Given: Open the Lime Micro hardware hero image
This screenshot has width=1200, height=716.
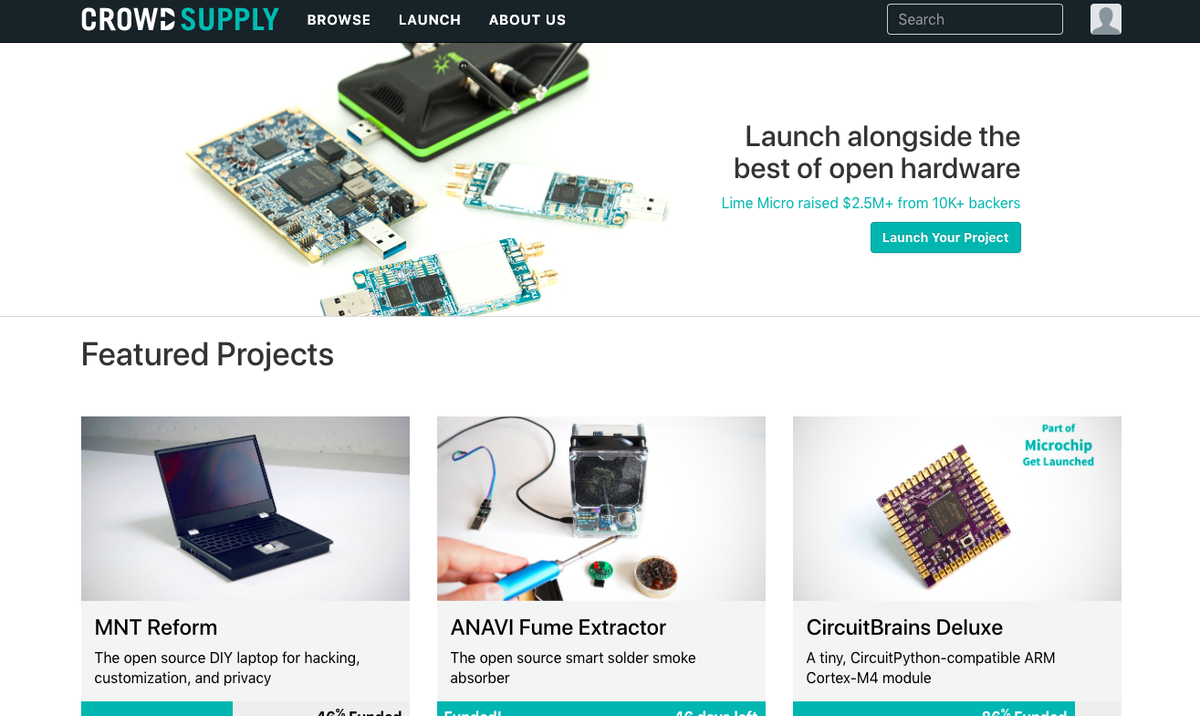Looking at the screenshot, I should [429, 180].
